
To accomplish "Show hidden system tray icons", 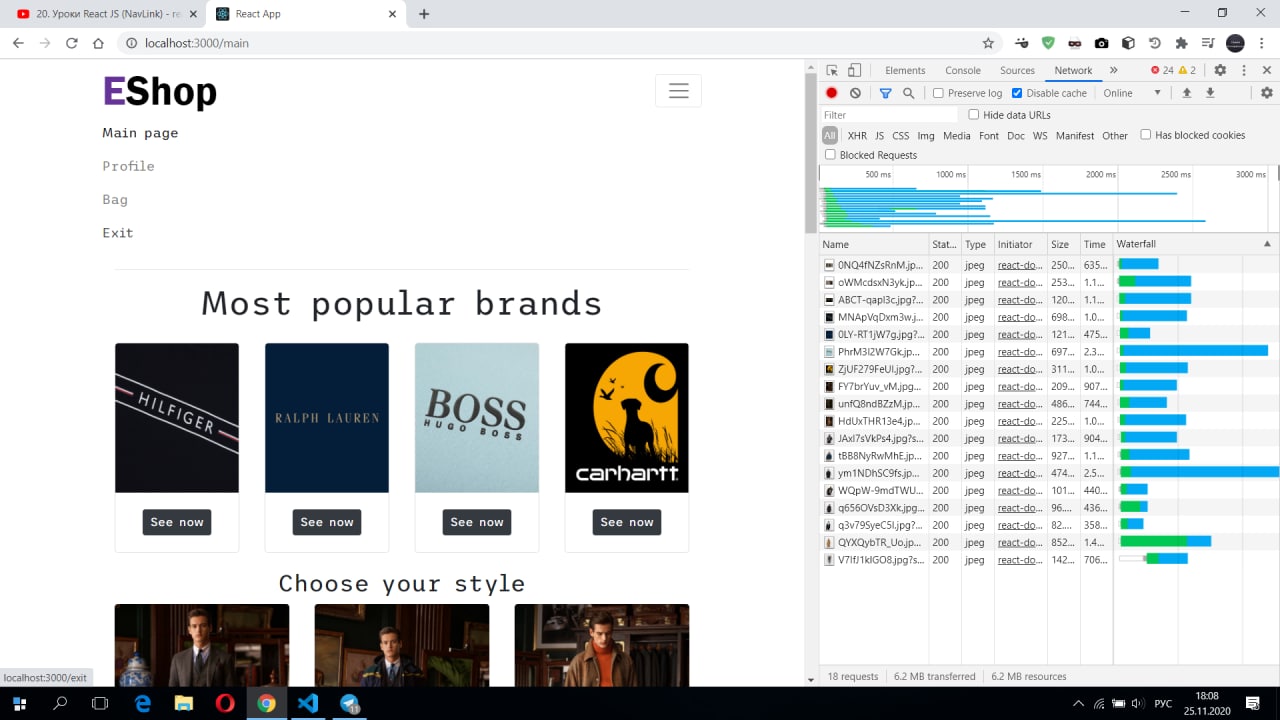I will (1078, 703).
